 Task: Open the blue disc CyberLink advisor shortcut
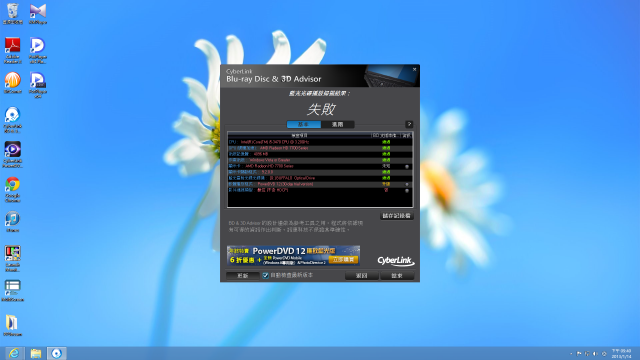[13, 120]
